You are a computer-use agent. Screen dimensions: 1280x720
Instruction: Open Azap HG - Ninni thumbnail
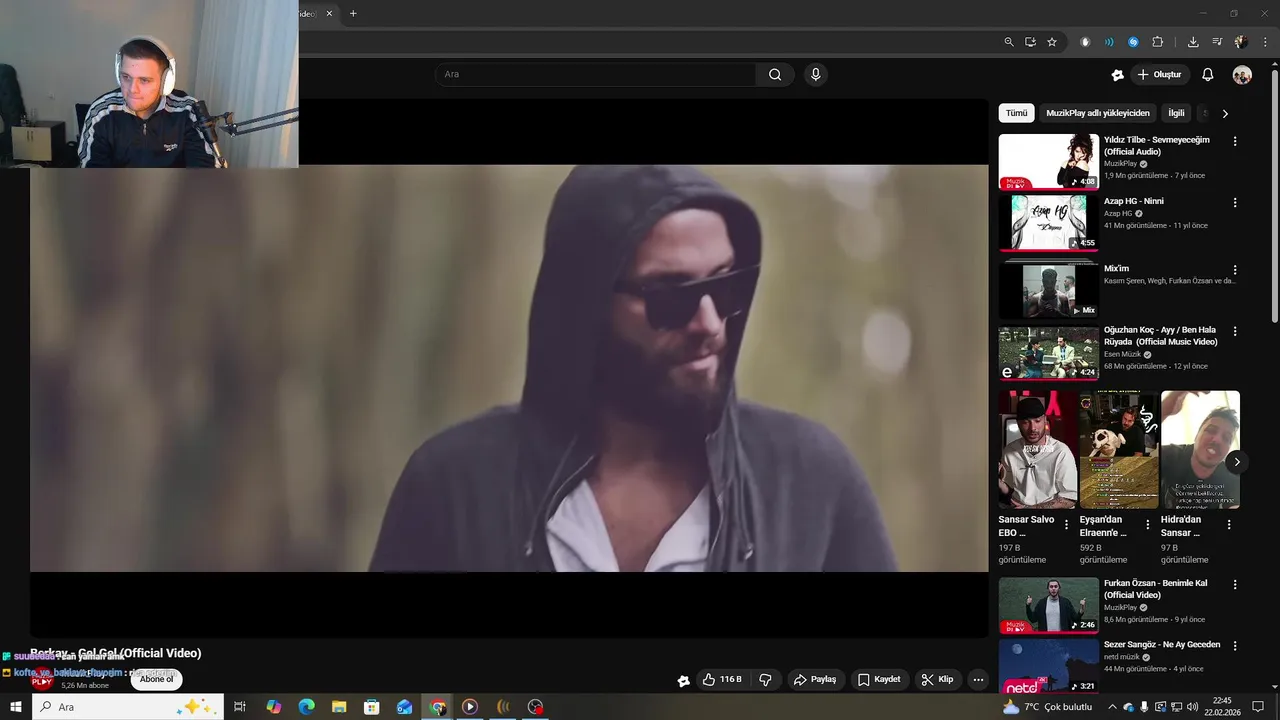pos(1048,223)
